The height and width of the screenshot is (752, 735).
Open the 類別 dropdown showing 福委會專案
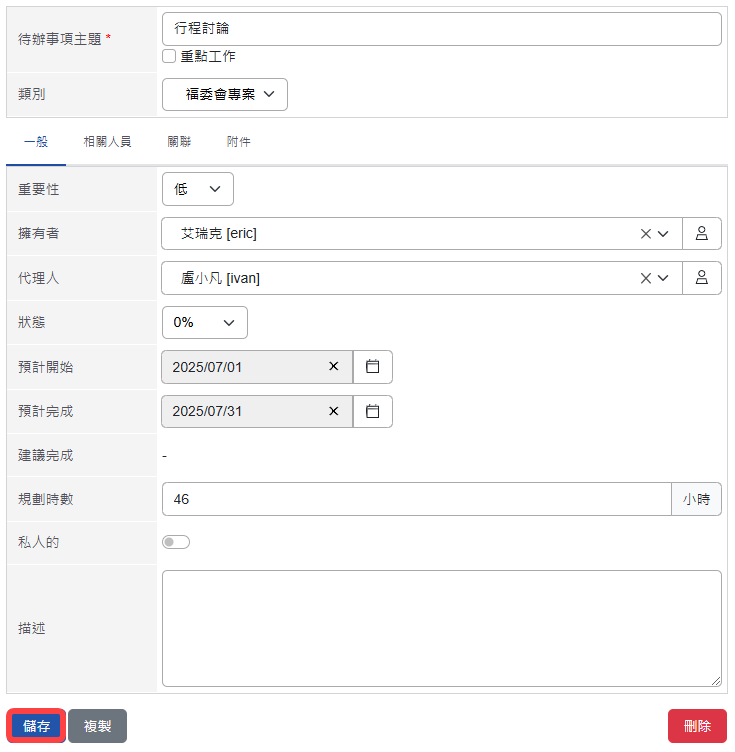point(225,94)
